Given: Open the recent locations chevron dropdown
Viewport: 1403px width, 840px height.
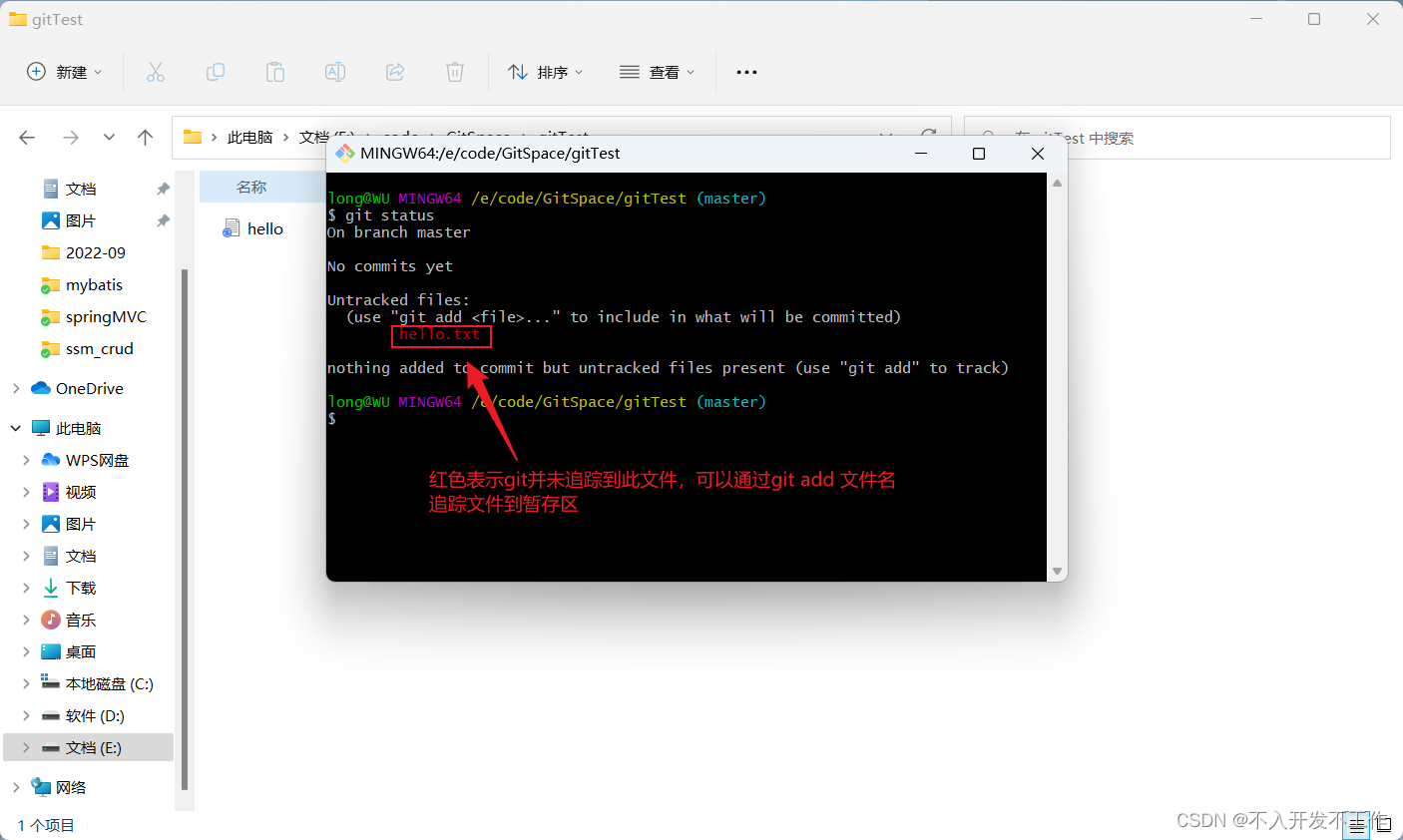Looking at the screenshot, I should tap(109, 138).
